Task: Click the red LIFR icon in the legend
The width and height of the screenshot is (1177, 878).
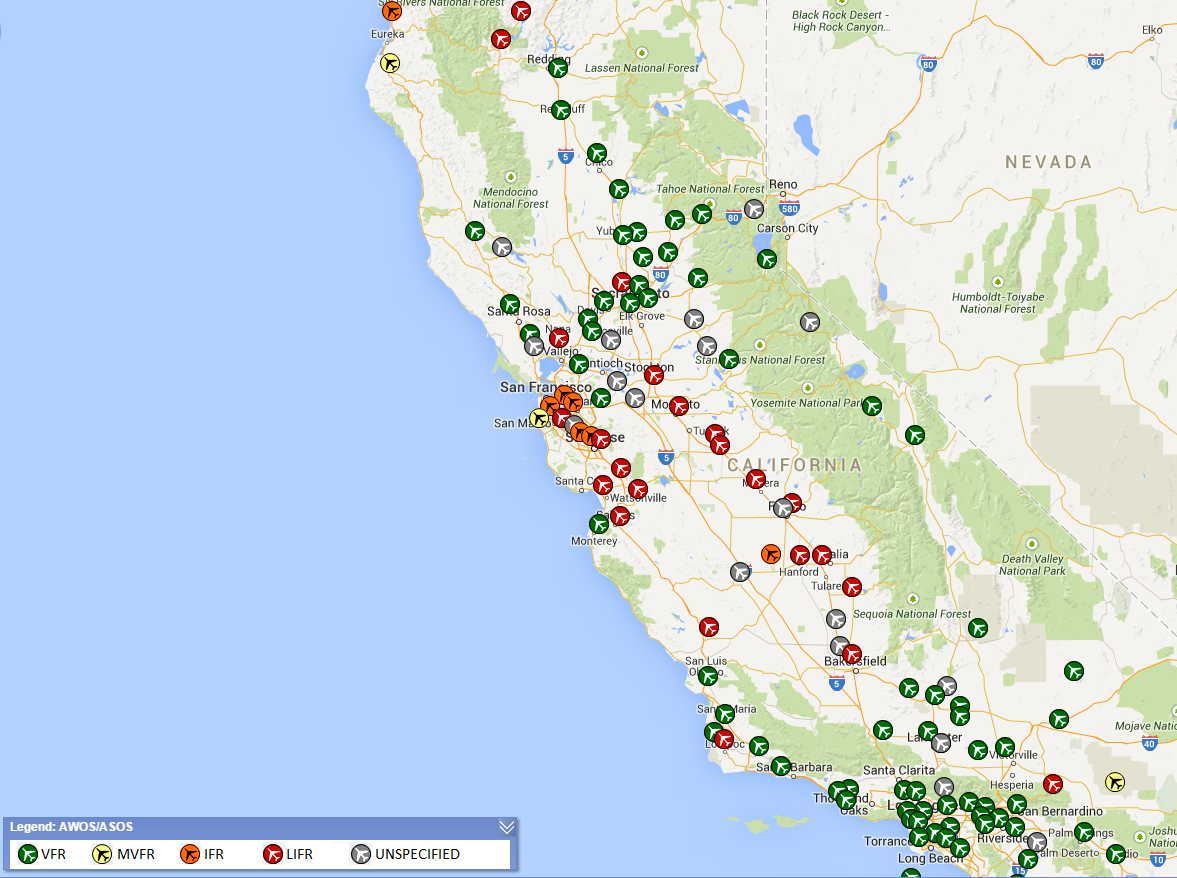Action: click(272, 854)
